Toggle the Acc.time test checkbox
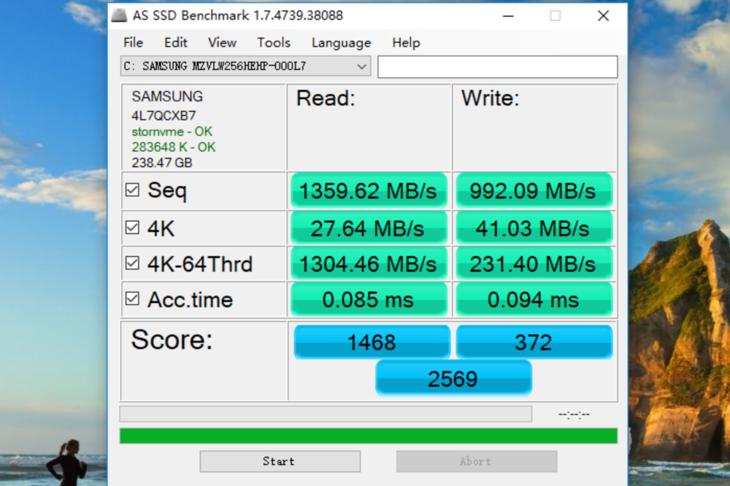 (x=132, y=299)
